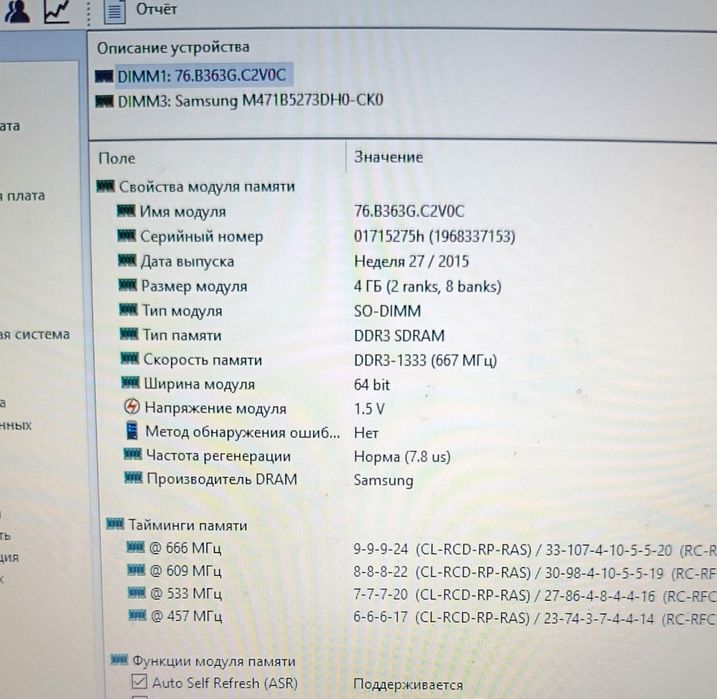Click icon beside Тип памяти
This screenshot has width=717, height=699.
(129, 334)
